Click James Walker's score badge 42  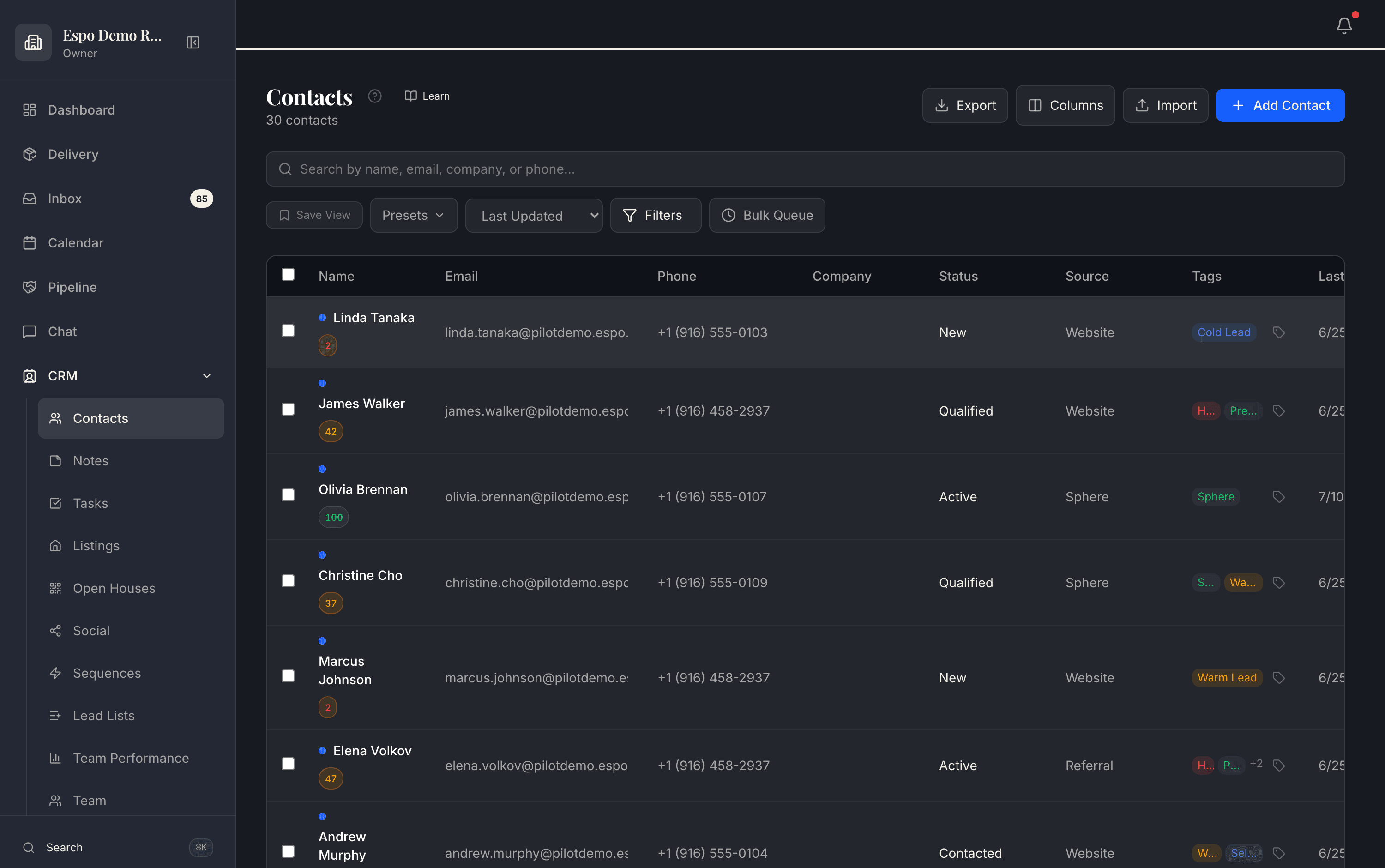[331, 432]
